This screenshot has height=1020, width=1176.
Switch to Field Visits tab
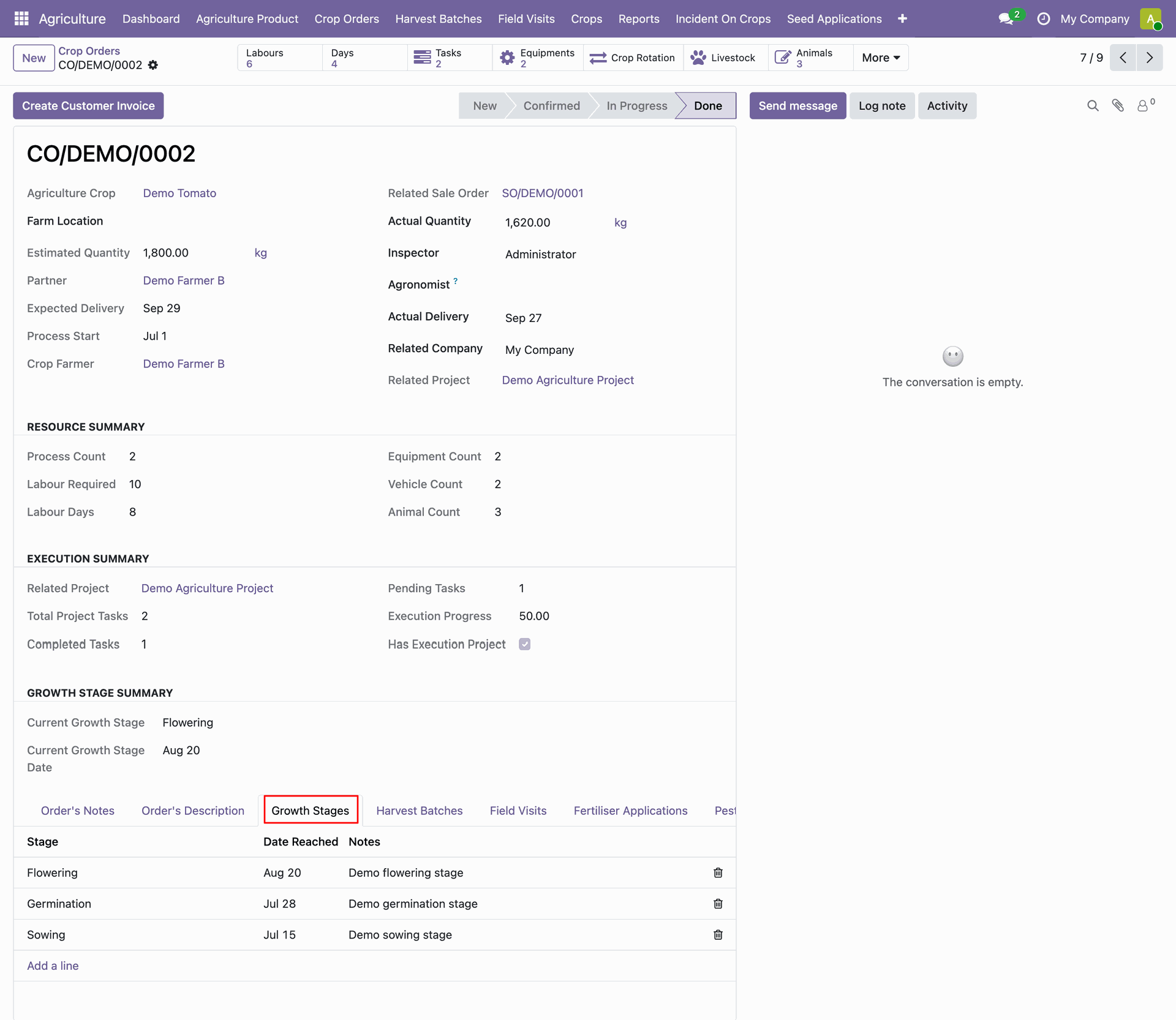(518, 811)
